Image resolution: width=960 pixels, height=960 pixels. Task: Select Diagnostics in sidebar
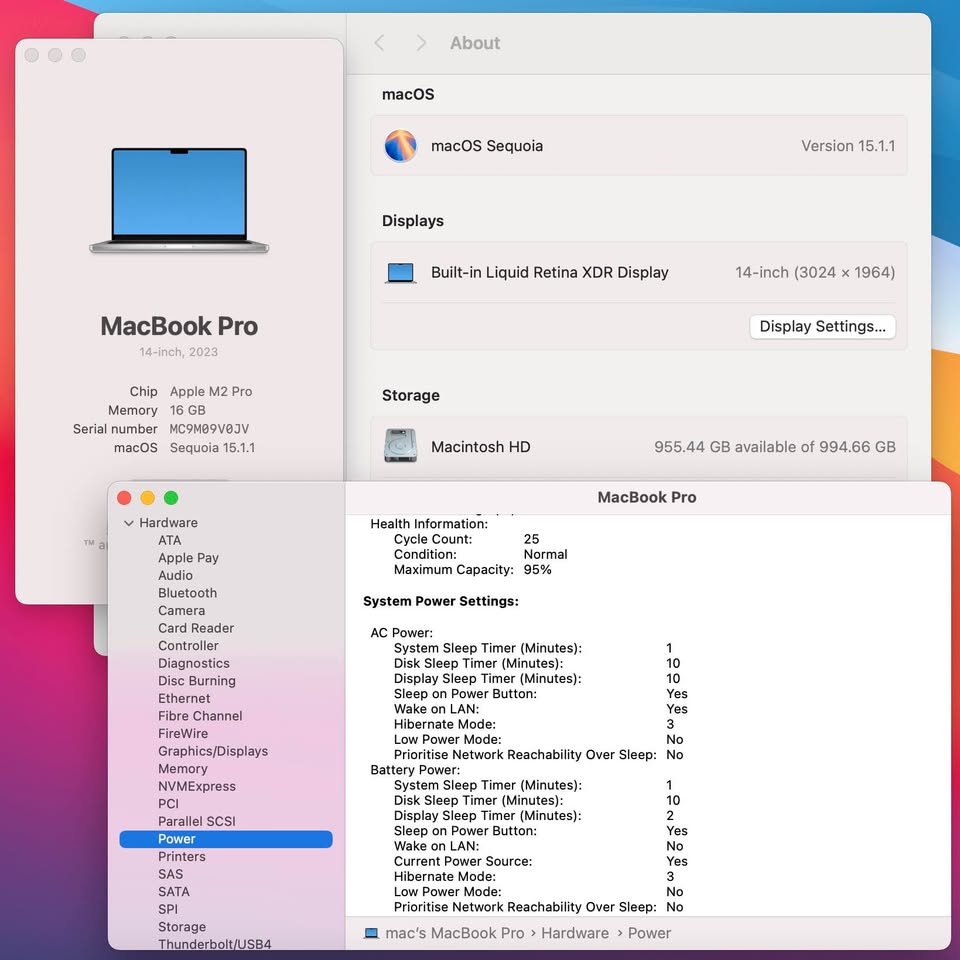(193, 663)
